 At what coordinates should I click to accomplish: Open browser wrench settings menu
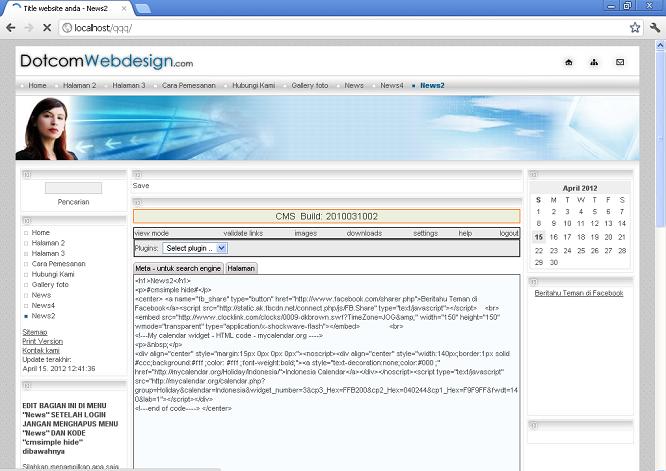click(655, 28)
